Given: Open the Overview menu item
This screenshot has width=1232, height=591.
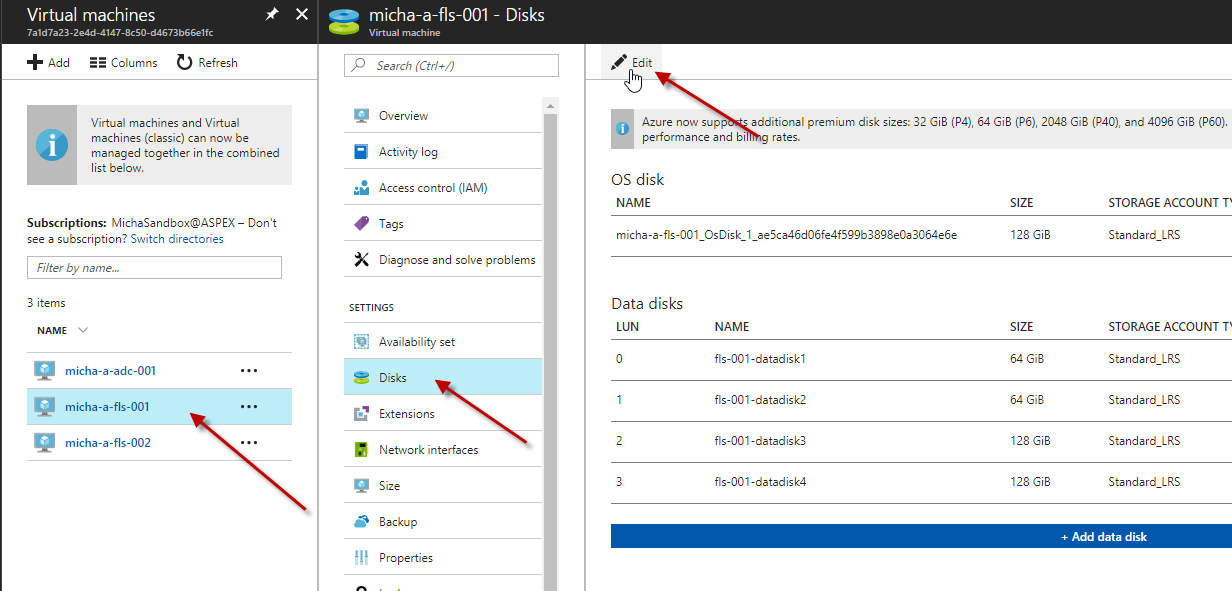Looking at the screenshot, I should pyautogui.click(x=443, y=116).
